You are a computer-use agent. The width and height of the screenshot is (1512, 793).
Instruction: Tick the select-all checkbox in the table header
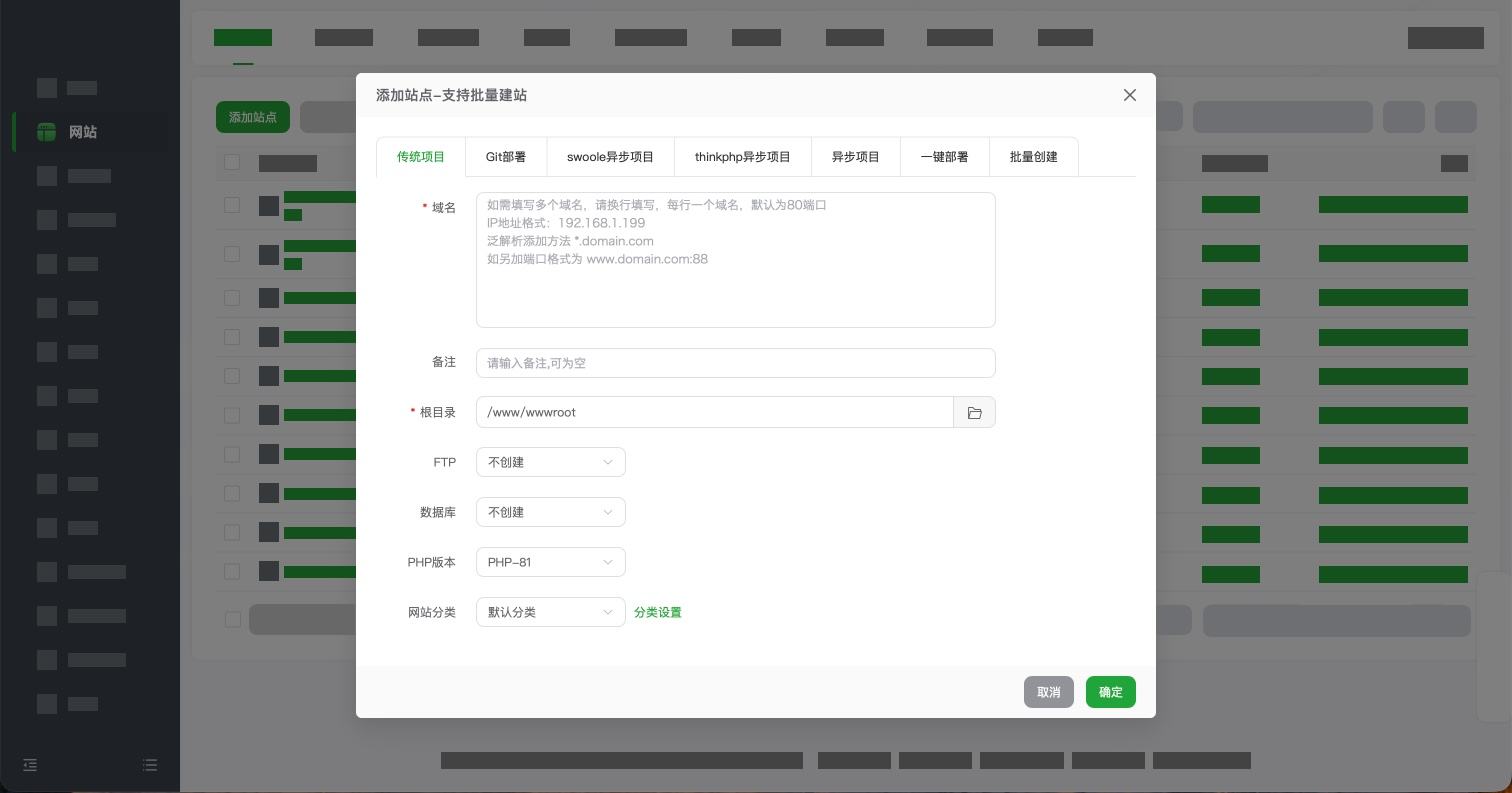pos(232,162)
